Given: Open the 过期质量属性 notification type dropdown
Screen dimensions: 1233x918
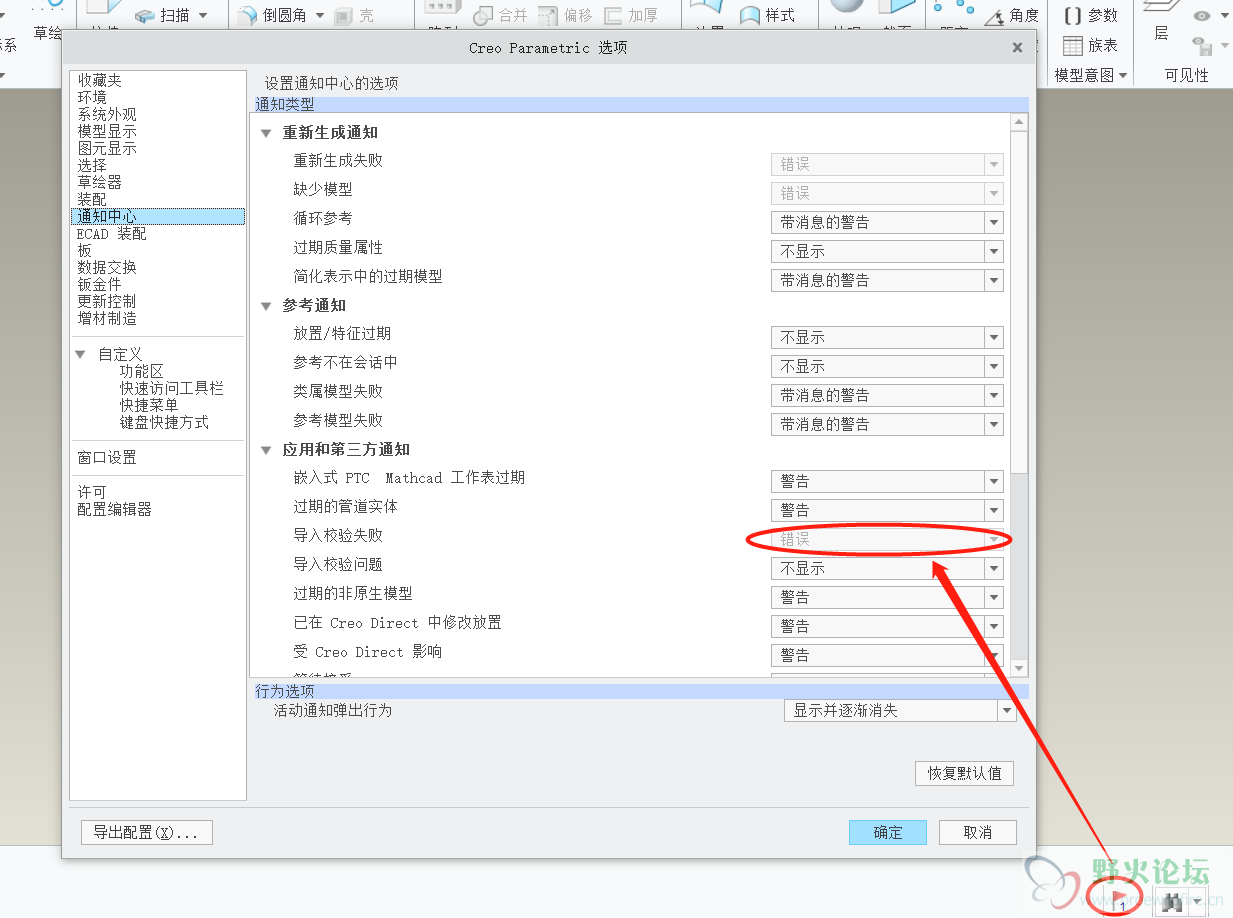Looking at the screenshot, I should coord(887,251).
